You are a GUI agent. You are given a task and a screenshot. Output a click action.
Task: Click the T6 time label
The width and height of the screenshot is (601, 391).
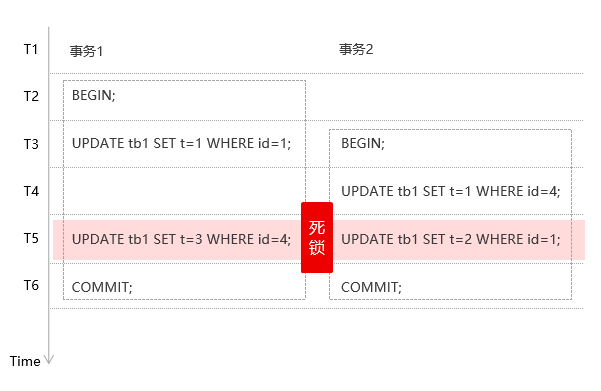coord(31,285)
